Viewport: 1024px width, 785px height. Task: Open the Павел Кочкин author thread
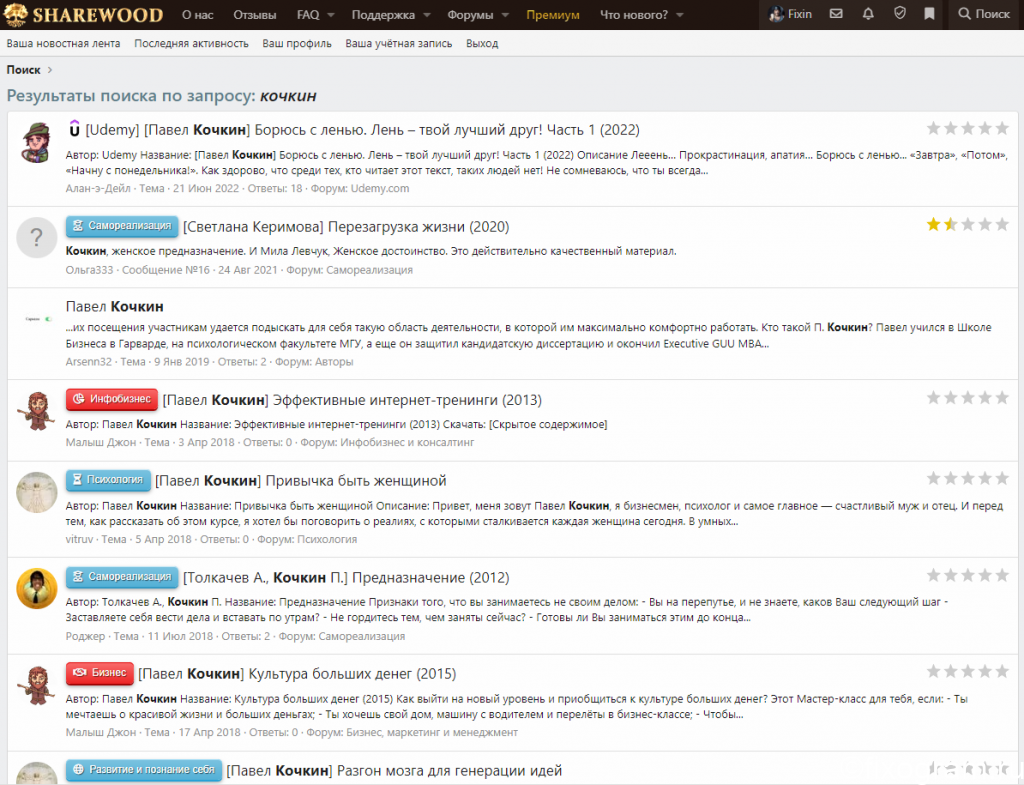pos(114,306)
